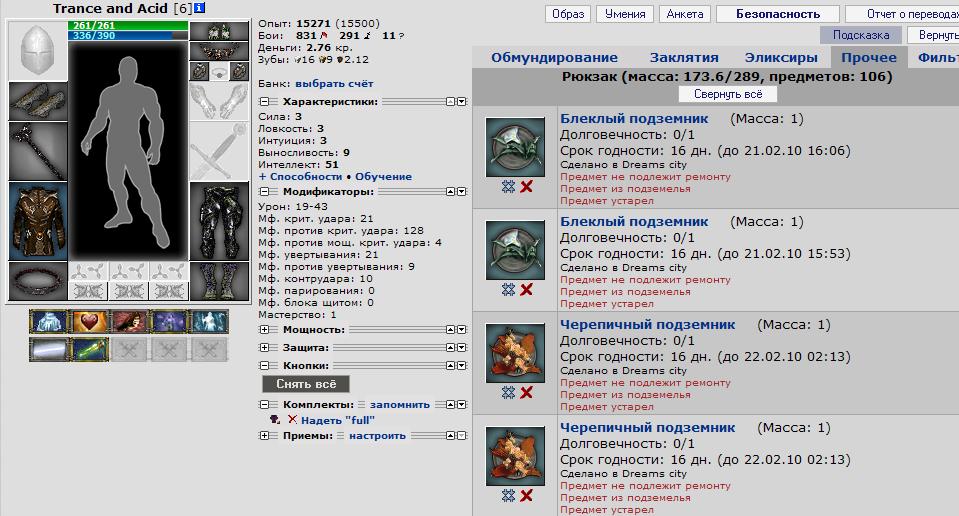The width and height of the screenshot is (959, 516).
Task: Click the Подсказка button
Action: pyautogui.click(x=861, y=35)
